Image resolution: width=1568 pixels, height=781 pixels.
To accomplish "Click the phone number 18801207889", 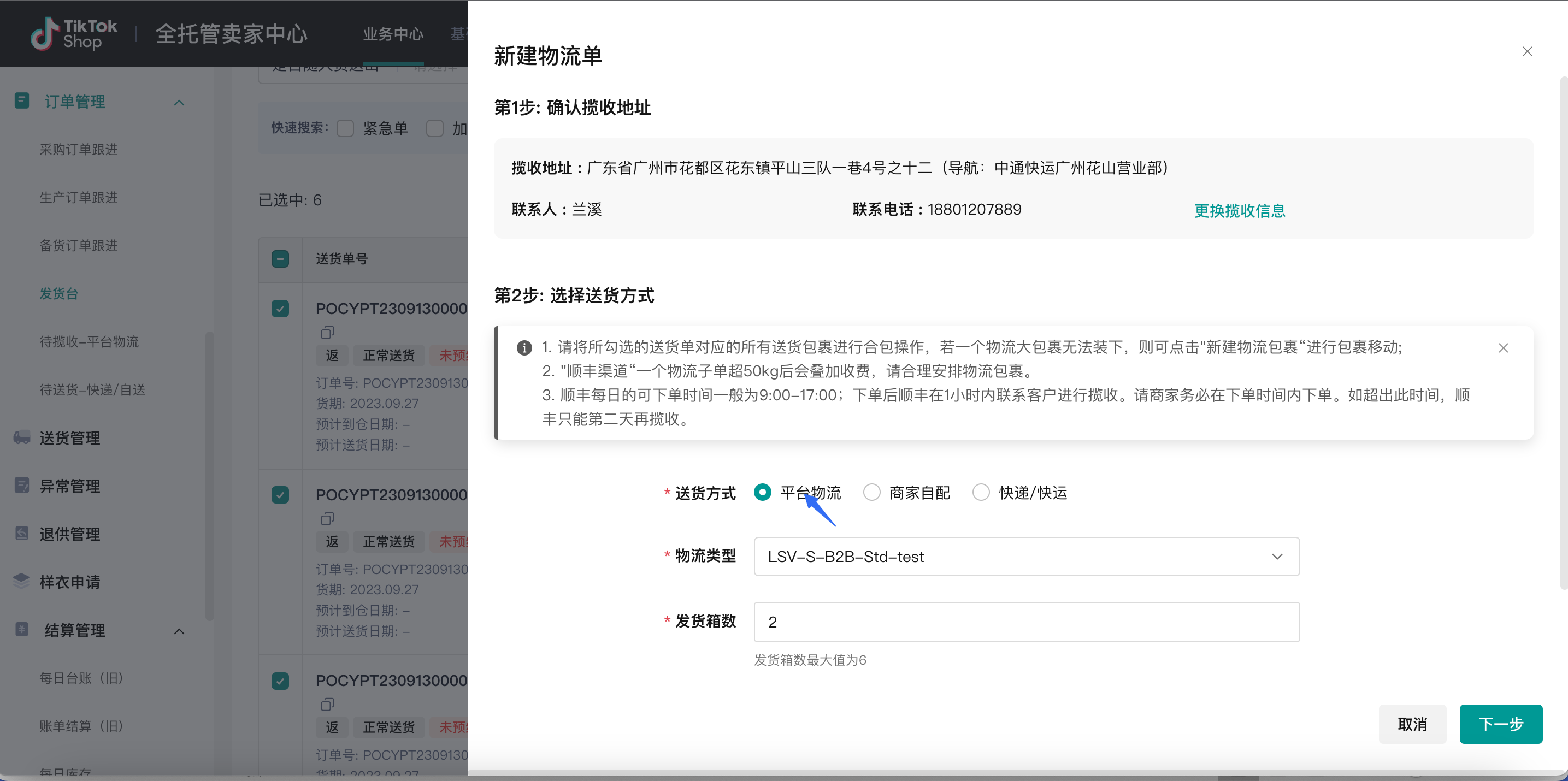I will [974, 209].
